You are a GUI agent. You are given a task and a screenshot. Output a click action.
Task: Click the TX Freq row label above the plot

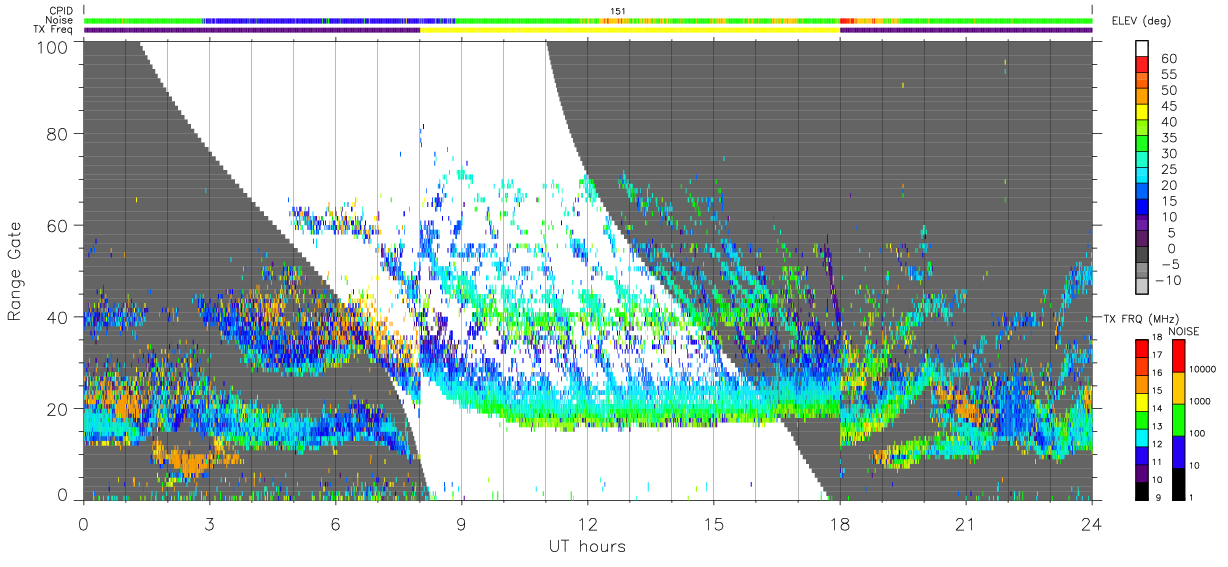click(x=53, y=30)
